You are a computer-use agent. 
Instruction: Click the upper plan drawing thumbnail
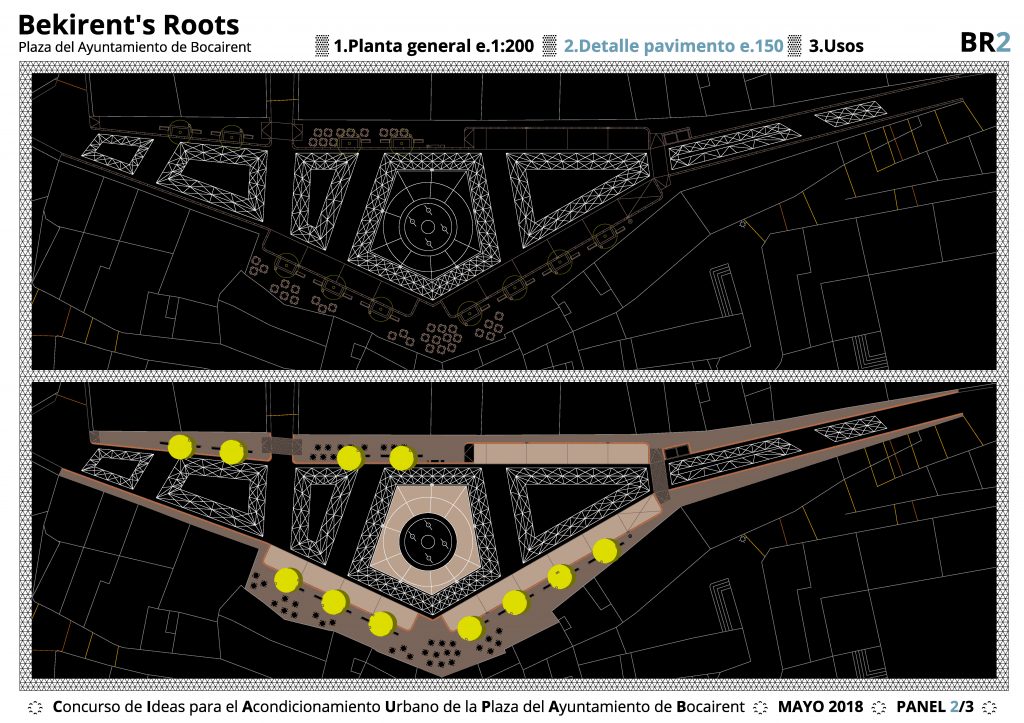514,221
